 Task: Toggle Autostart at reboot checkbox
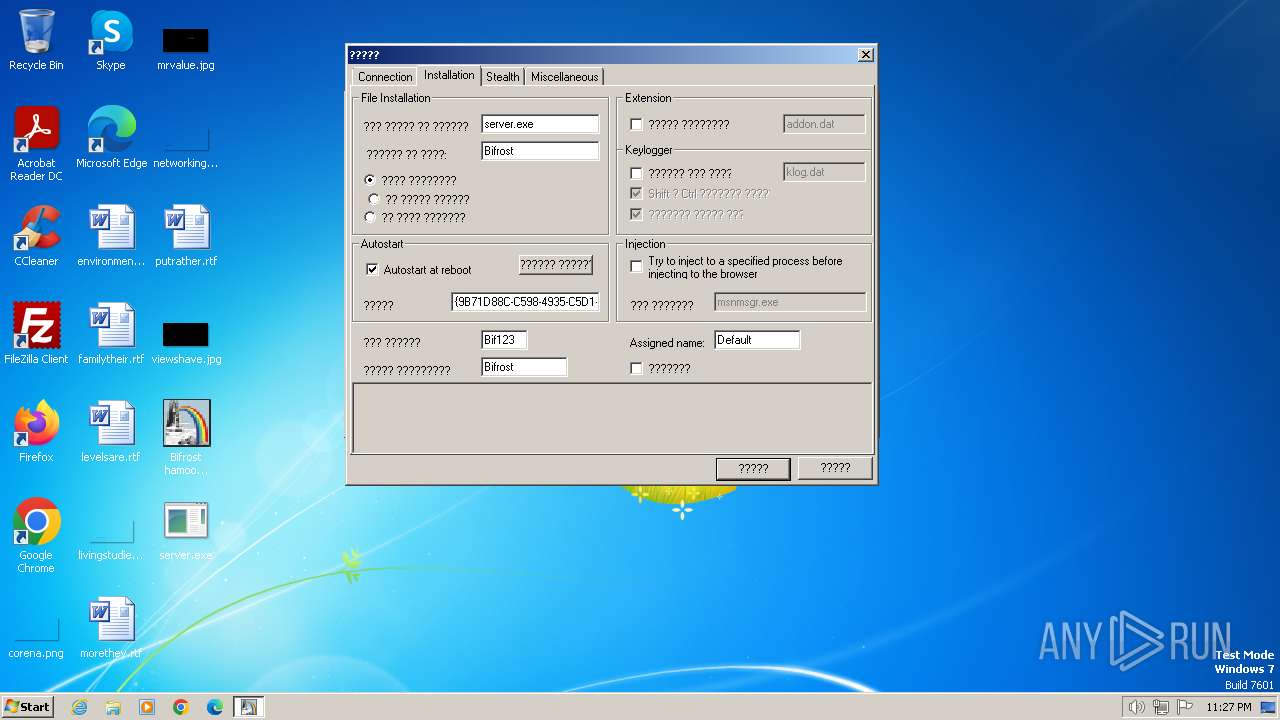pyautogui.click(x=372, y=270)
